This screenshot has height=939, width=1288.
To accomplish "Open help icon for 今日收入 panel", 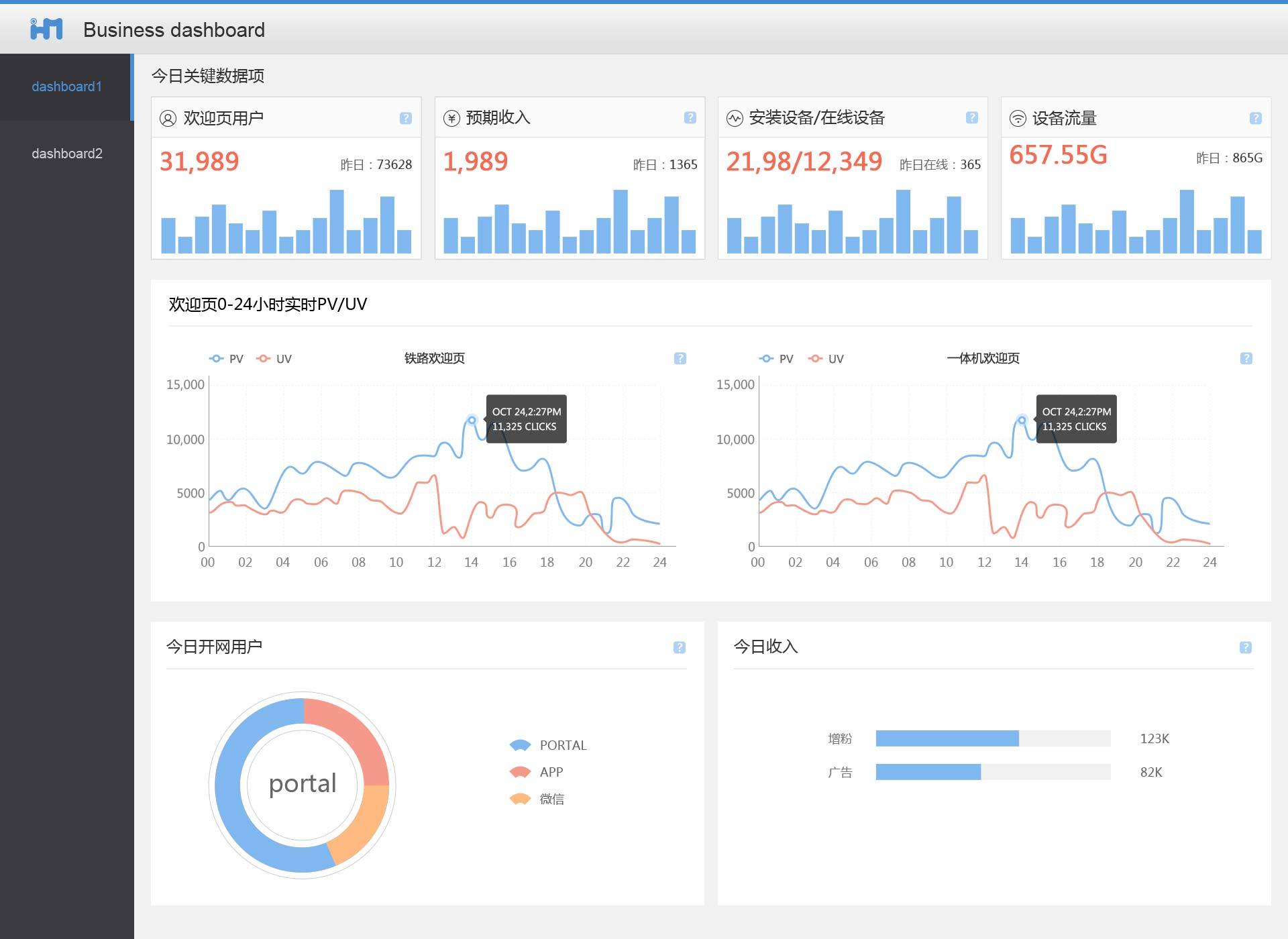I will (1246, 647).
